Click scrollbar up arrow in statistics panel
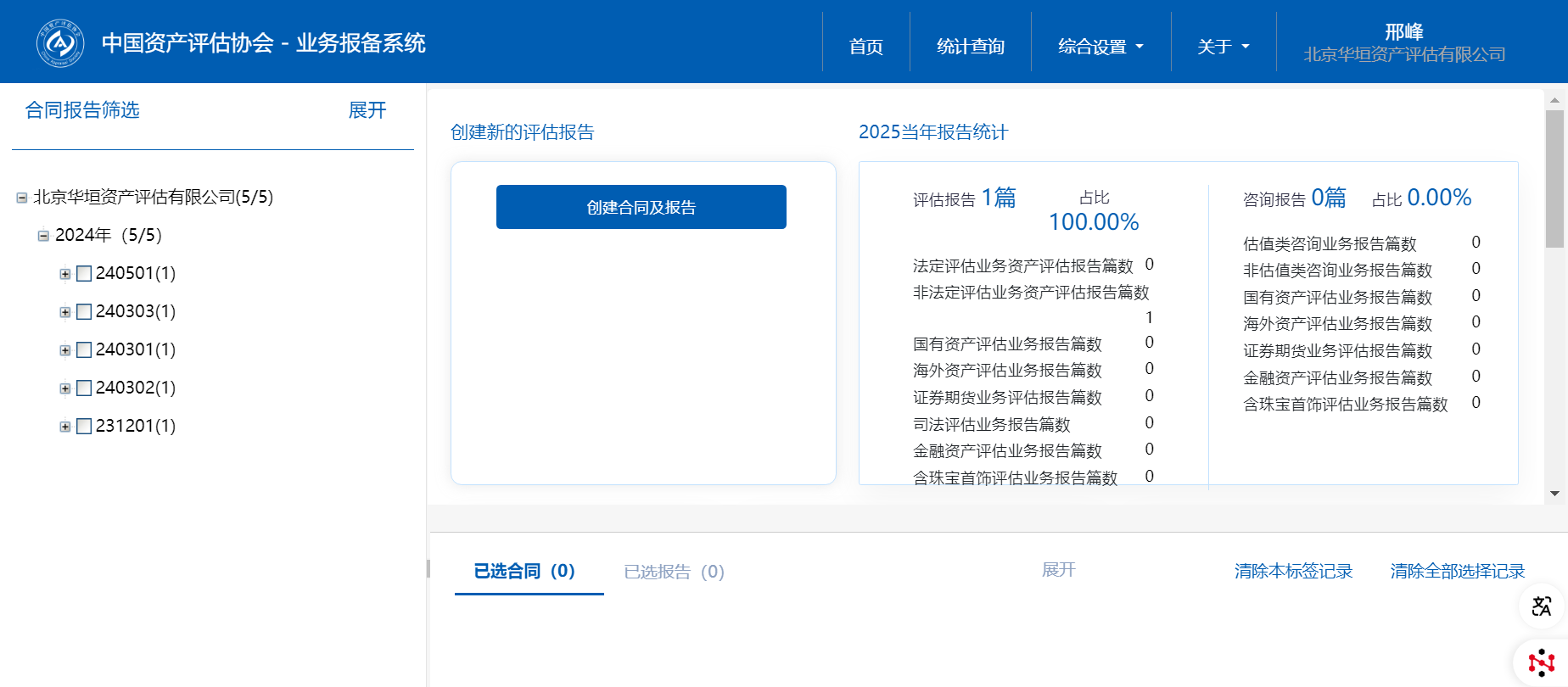The height and width of the screenshot is (687, 1568). point(1554,100)
